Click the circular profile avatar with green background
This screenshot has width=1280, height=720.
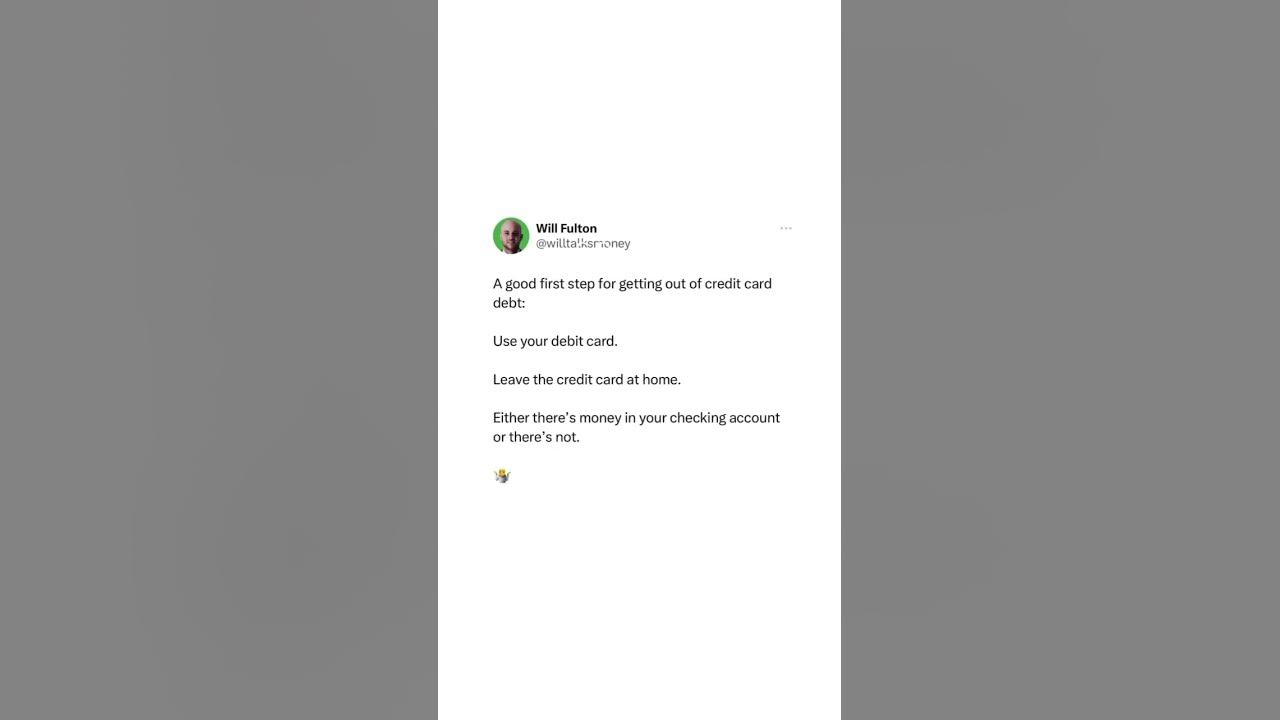click(x=511, y=236)
